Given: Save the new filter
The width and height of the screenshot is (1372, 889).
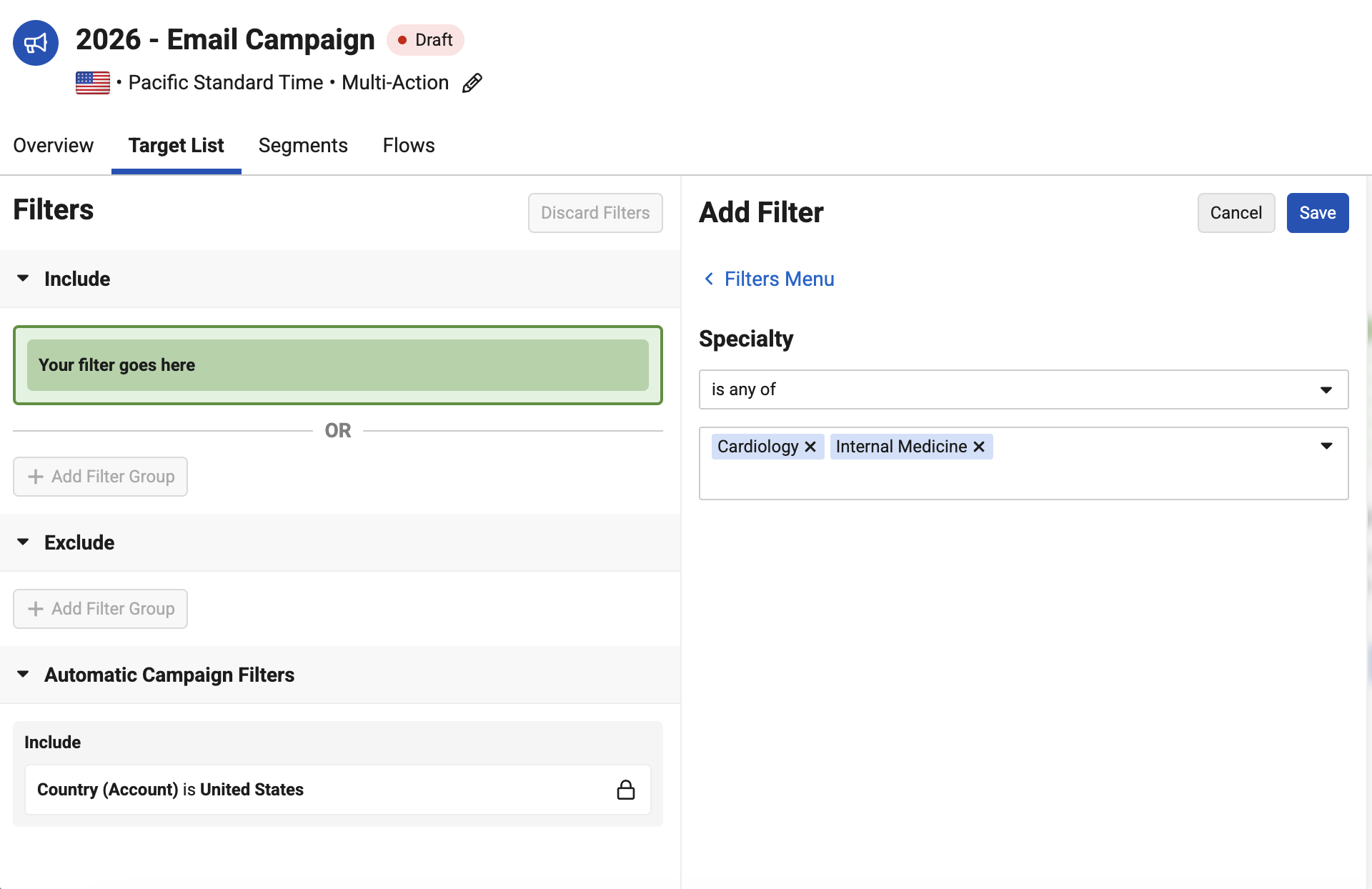Looking at the screenshot, I should 1318,213.
